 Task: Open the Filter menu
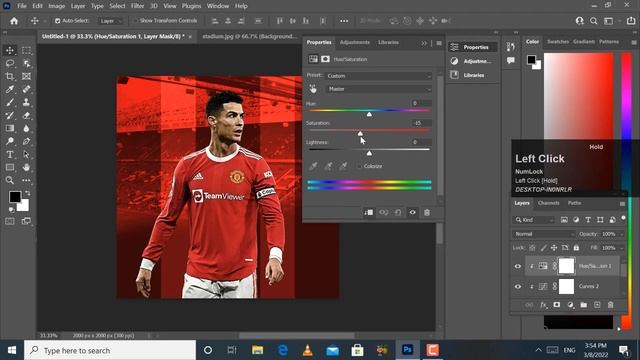pos(138,6)
